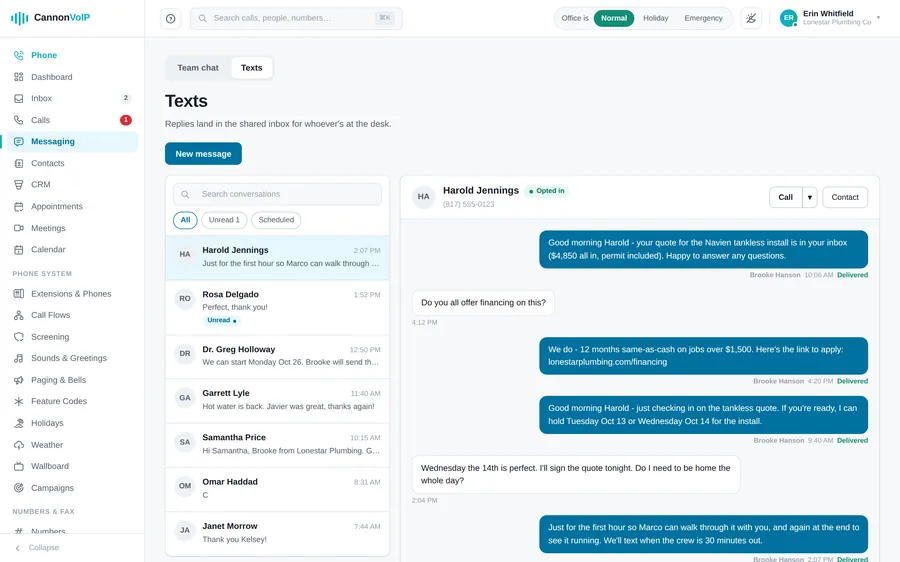Screen dimensions: 900x562
Task: Click the Contact button
Action: tap(845, 197)
